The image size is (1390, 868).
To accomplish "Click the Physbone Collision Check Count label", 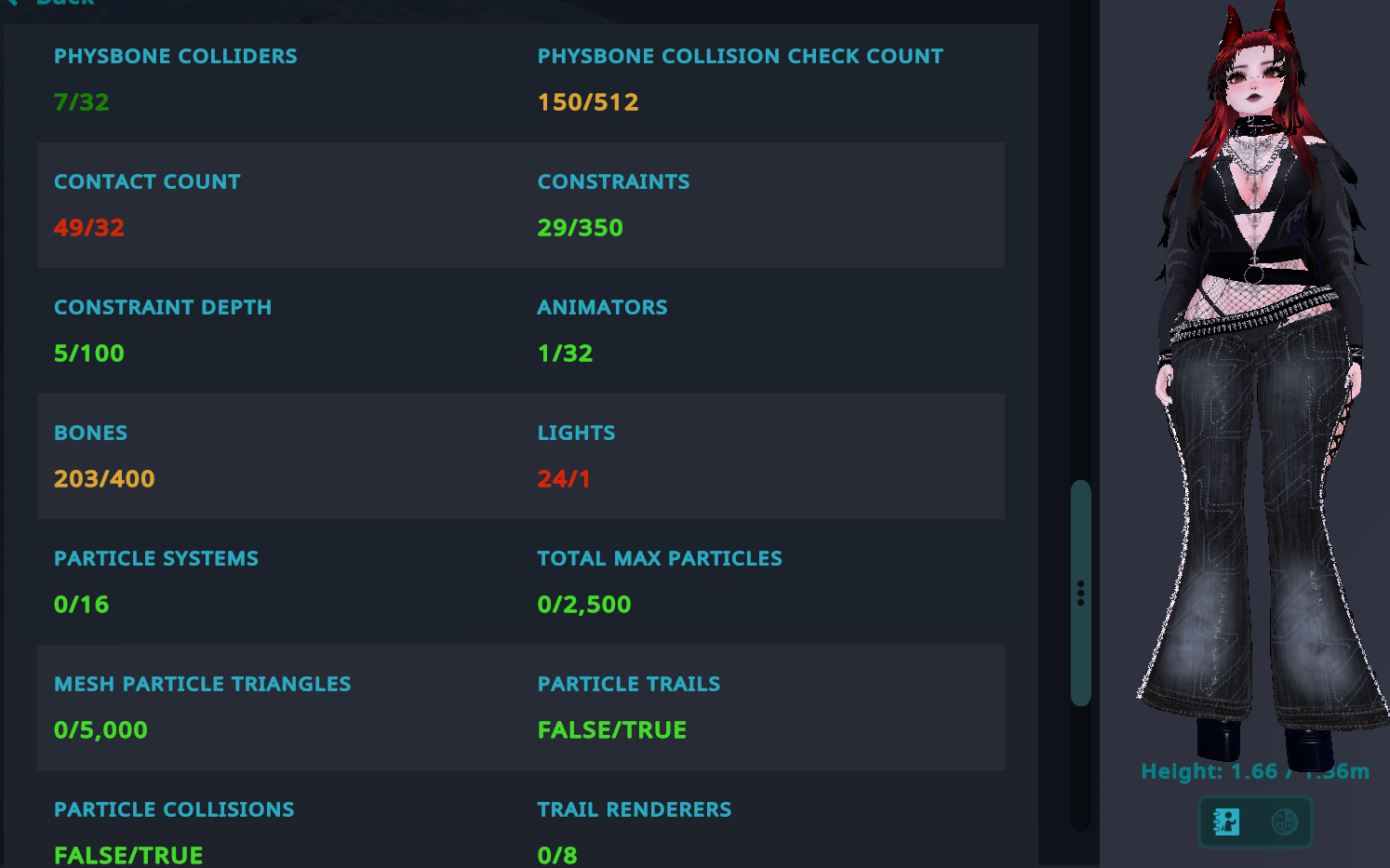I will [740, 57].
